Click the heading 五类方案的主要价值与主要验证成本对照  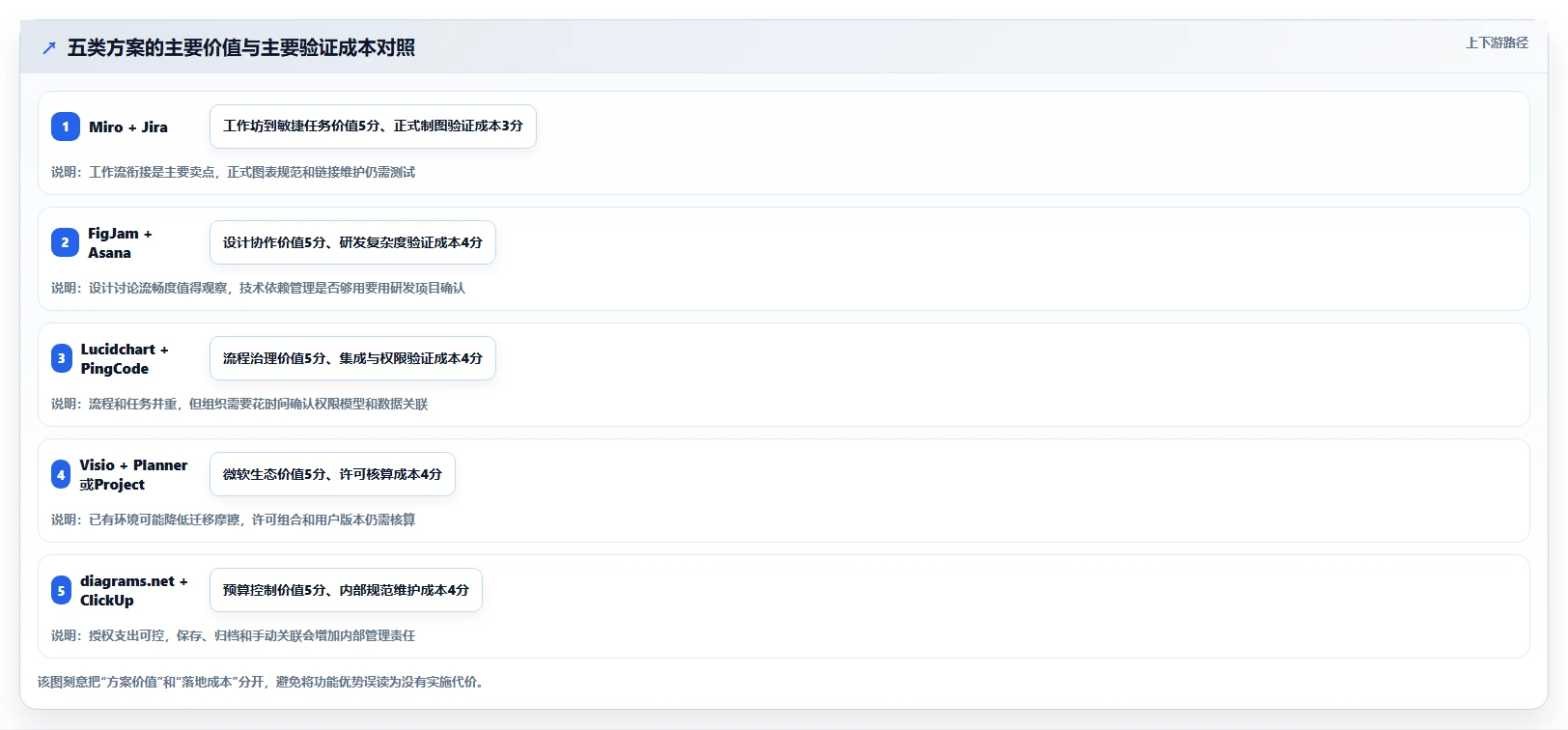[241, 47]
